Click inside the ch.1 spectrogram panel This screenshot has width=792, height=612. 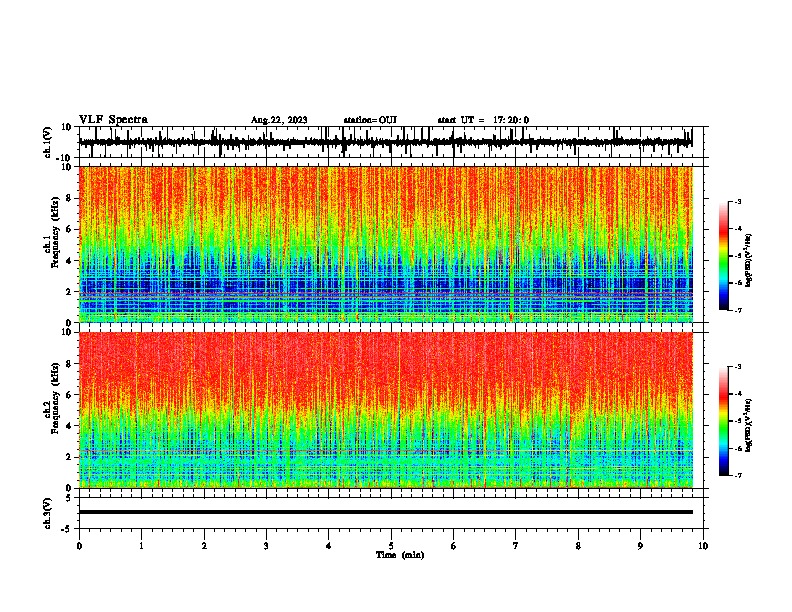[386, 244]
